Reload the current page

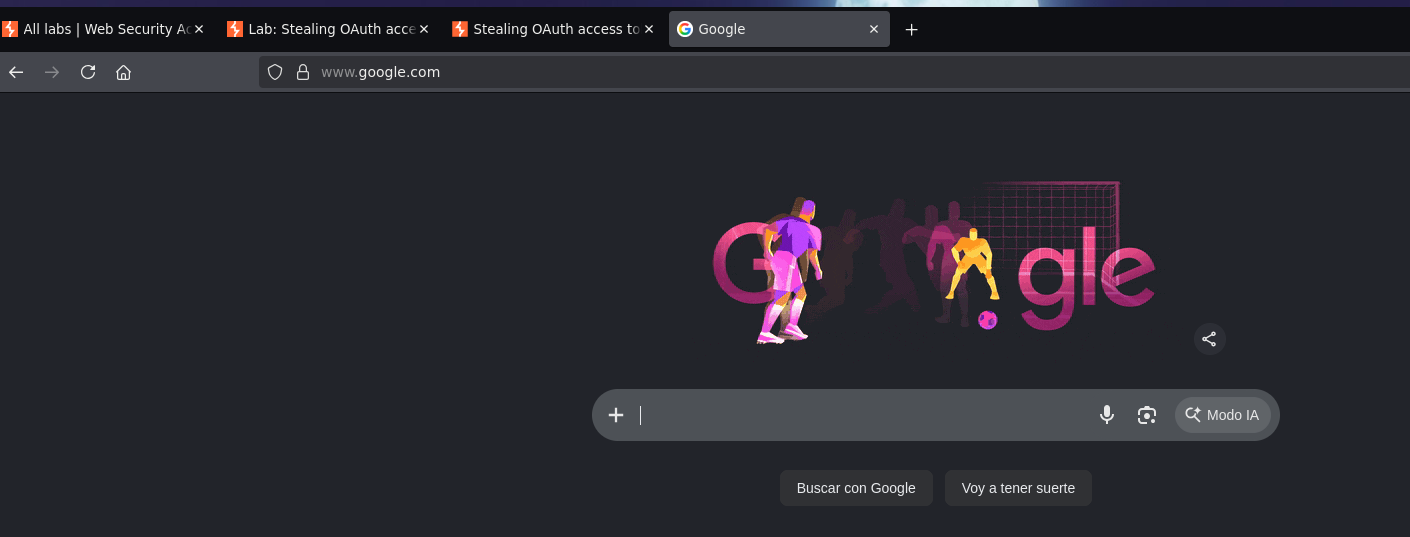[x=88, y=72]
